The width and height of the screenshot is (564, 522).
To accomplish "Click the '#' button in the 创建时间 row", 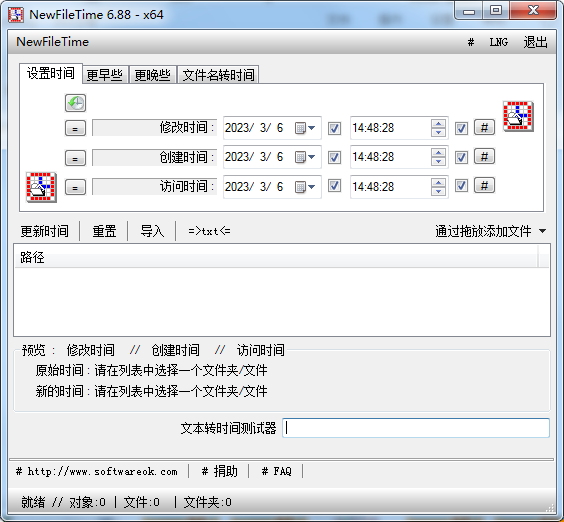I will [x=484, y=156].
